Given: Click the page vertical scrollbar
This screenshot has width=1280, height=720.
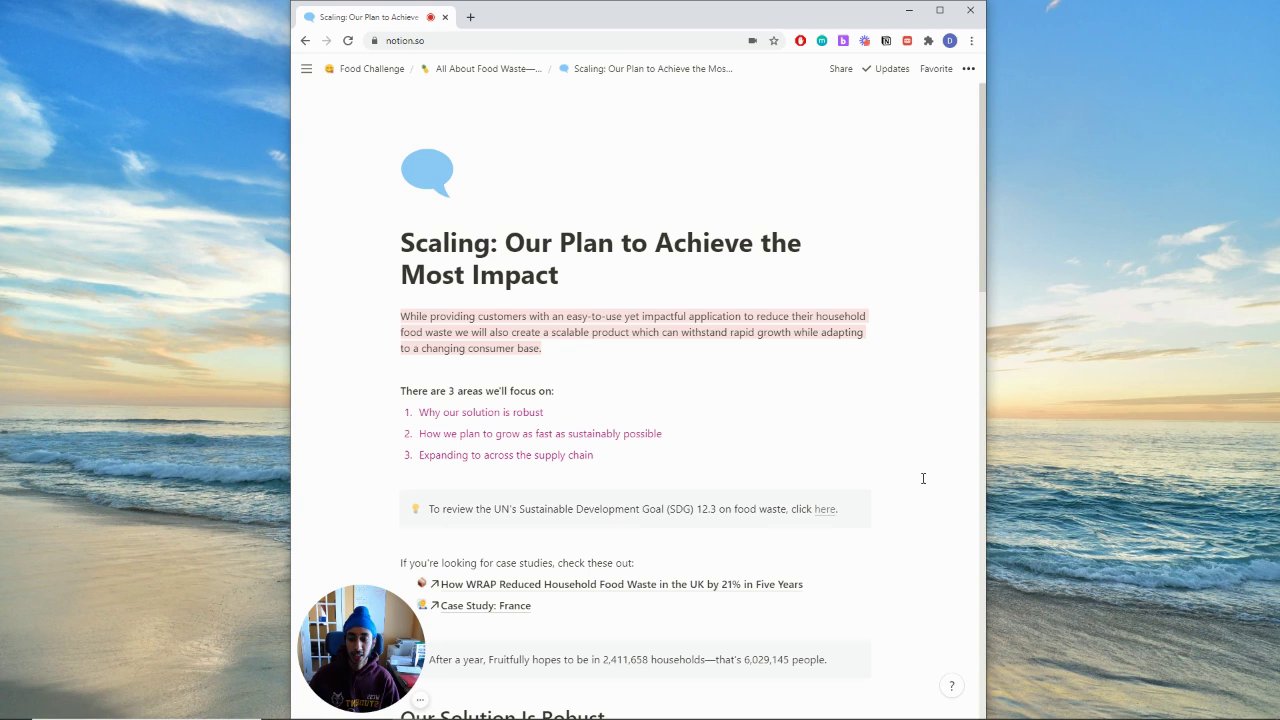Looking at the screenshot, I should (982, 190).
